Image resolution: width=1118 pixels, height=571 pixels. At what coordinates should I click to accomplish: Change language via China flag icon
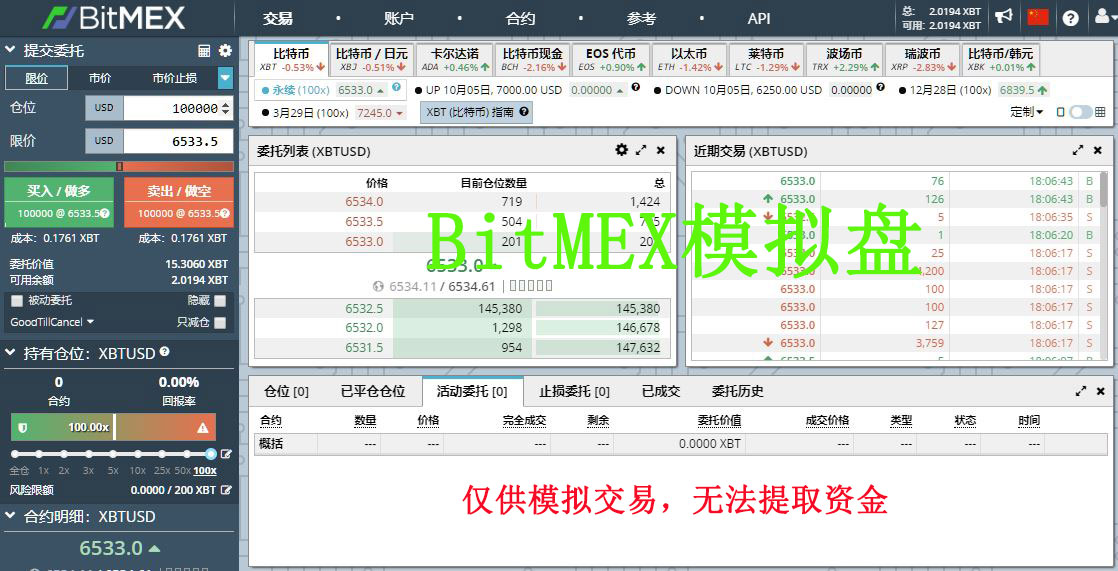coord(1037,16)
